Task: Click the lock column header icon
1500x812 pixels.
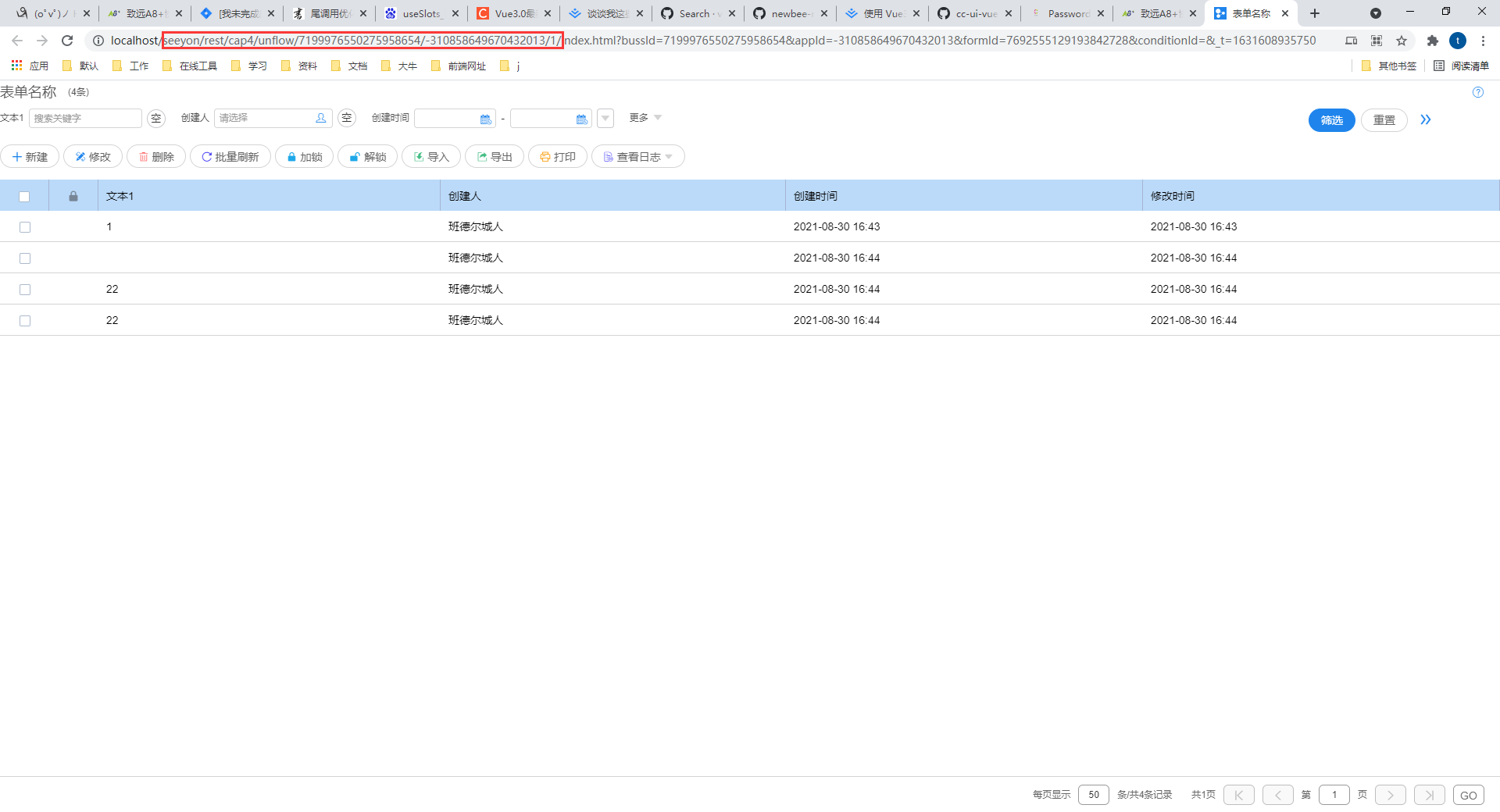Action: click(73, 196)
